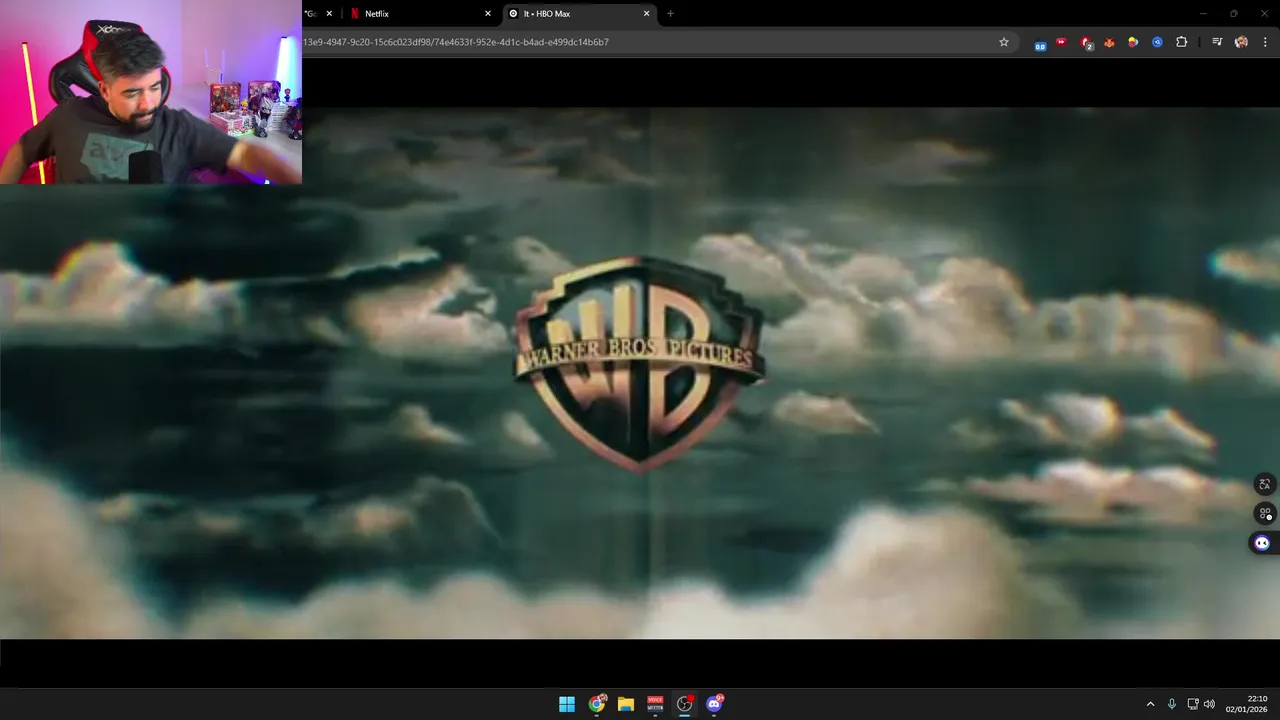Click the microphone tray icon
Image resolution: width=1280 pixels, height=720 pixels.
click(x=1172, y=704)
